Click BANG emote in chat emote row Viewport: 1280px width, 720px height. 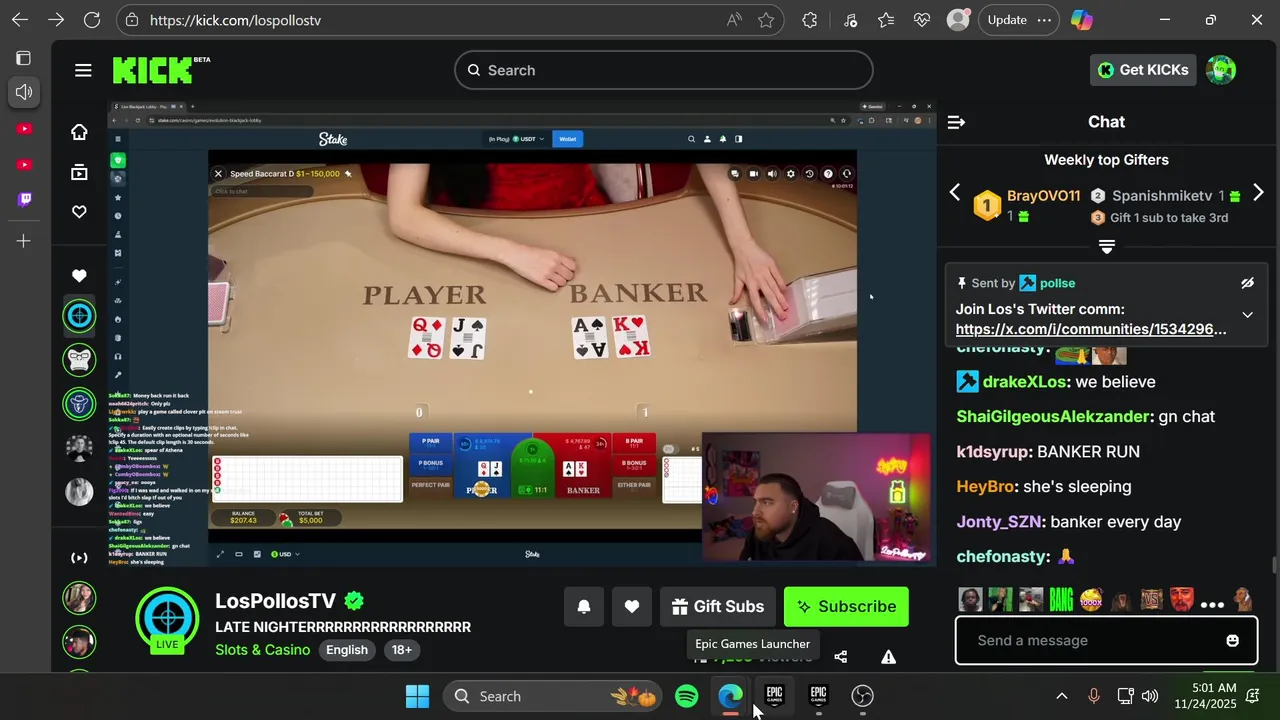[x=1061, y=600]
